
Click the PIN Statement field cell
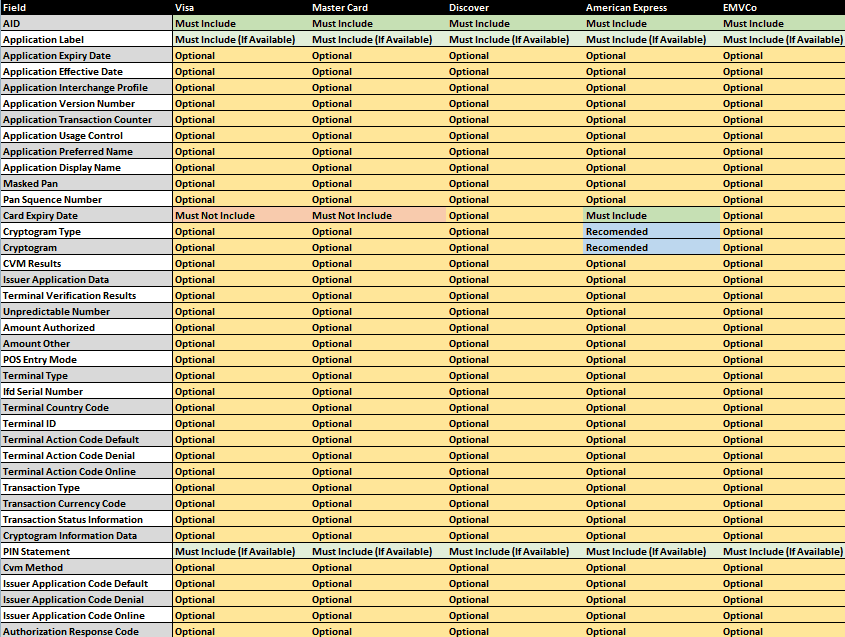point(86,551)
